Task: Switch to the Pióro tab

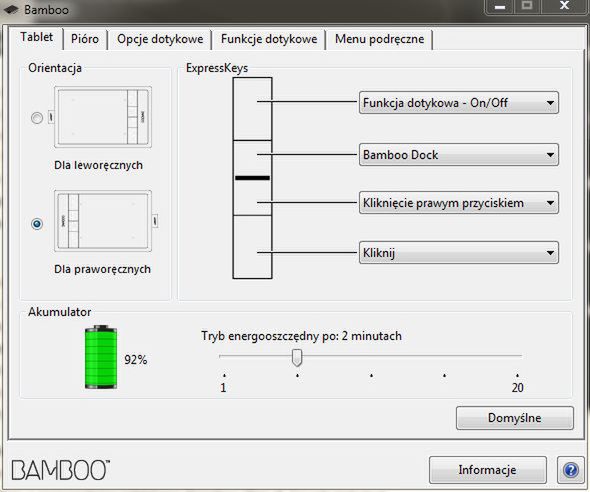Action: [85, 39]
